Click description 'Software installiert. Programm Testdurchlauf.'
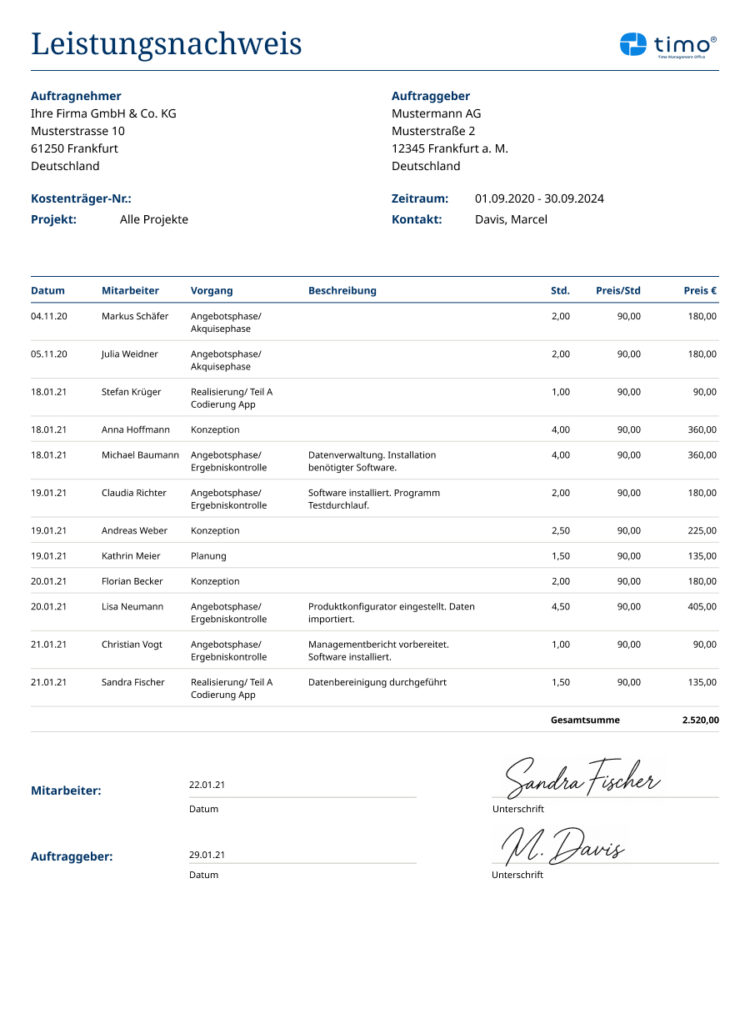 pos(374,499)
